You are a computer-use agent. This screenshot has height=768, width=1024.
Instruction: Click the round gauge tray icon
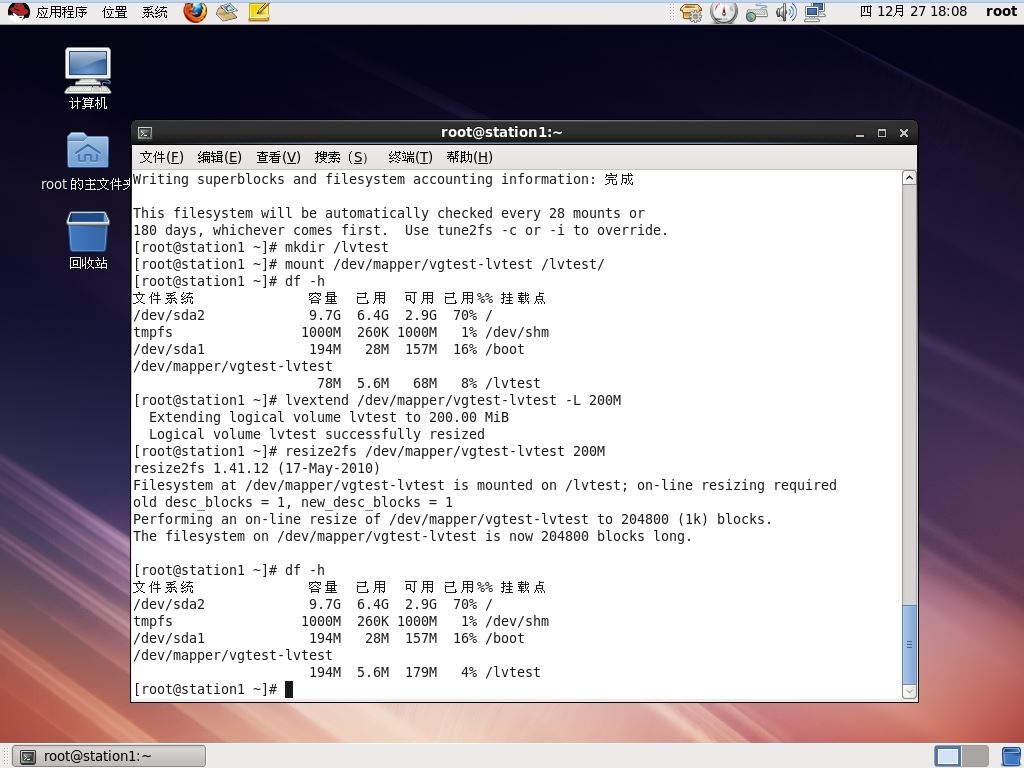coord(724,12)
